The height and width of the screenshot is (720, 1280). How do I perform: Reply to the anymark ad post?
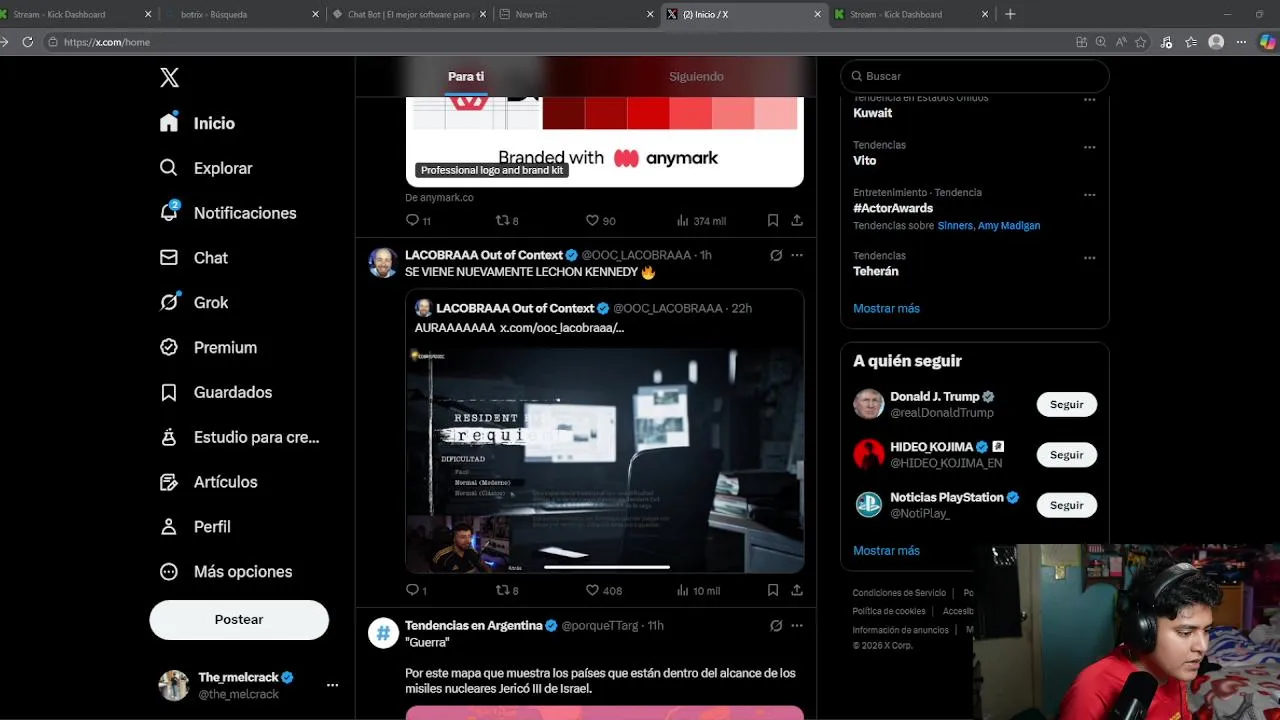point(418,220)
